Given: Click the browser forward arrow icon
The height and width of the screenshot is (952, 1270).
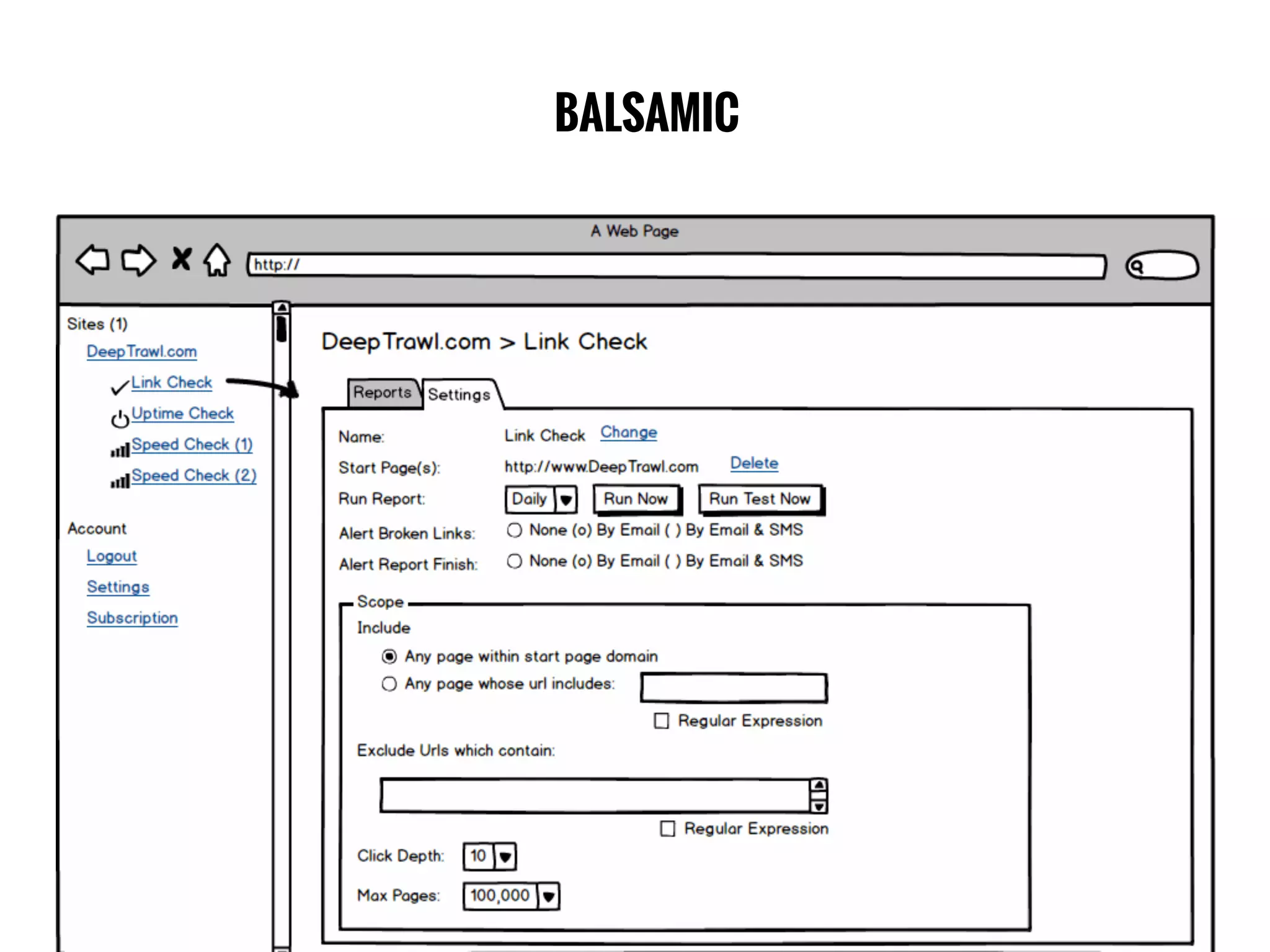Looking at the screenshot, I should click(138, 260).
